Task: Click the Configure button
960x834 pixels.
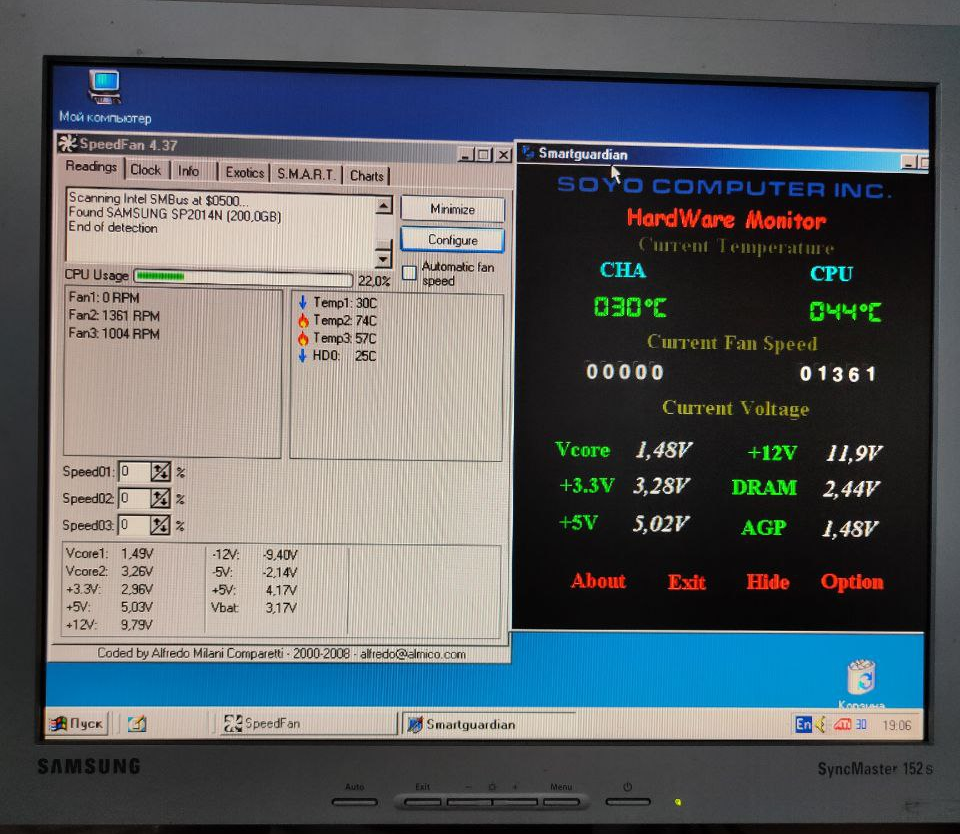Action: pyautogui.click(x=452, y=240)
